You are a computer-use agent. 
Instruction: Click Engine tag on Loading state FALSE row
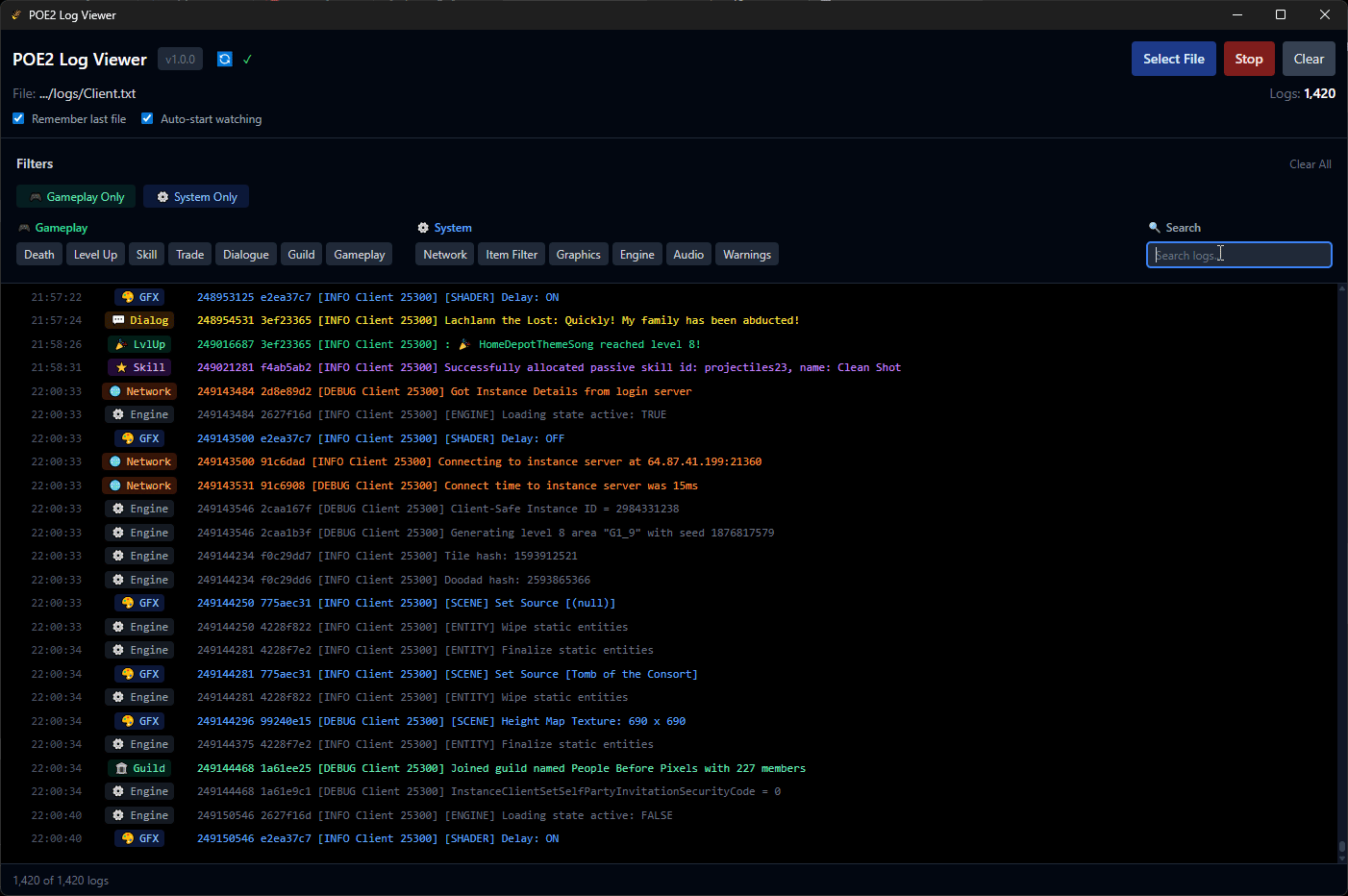(x=140, y=815)
